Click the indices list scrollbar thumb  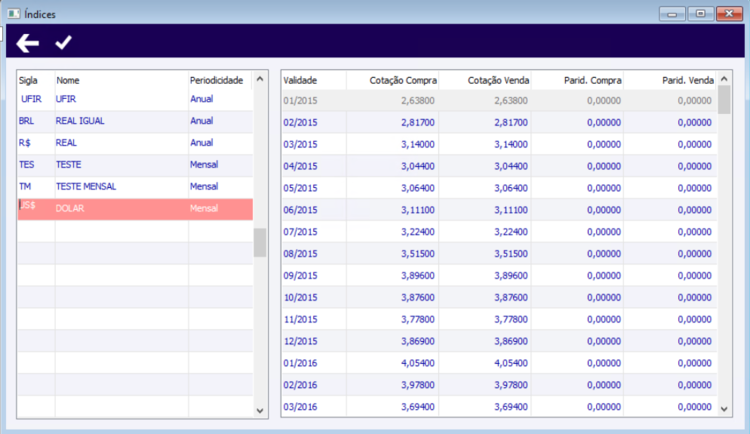[x=260, y=243]
